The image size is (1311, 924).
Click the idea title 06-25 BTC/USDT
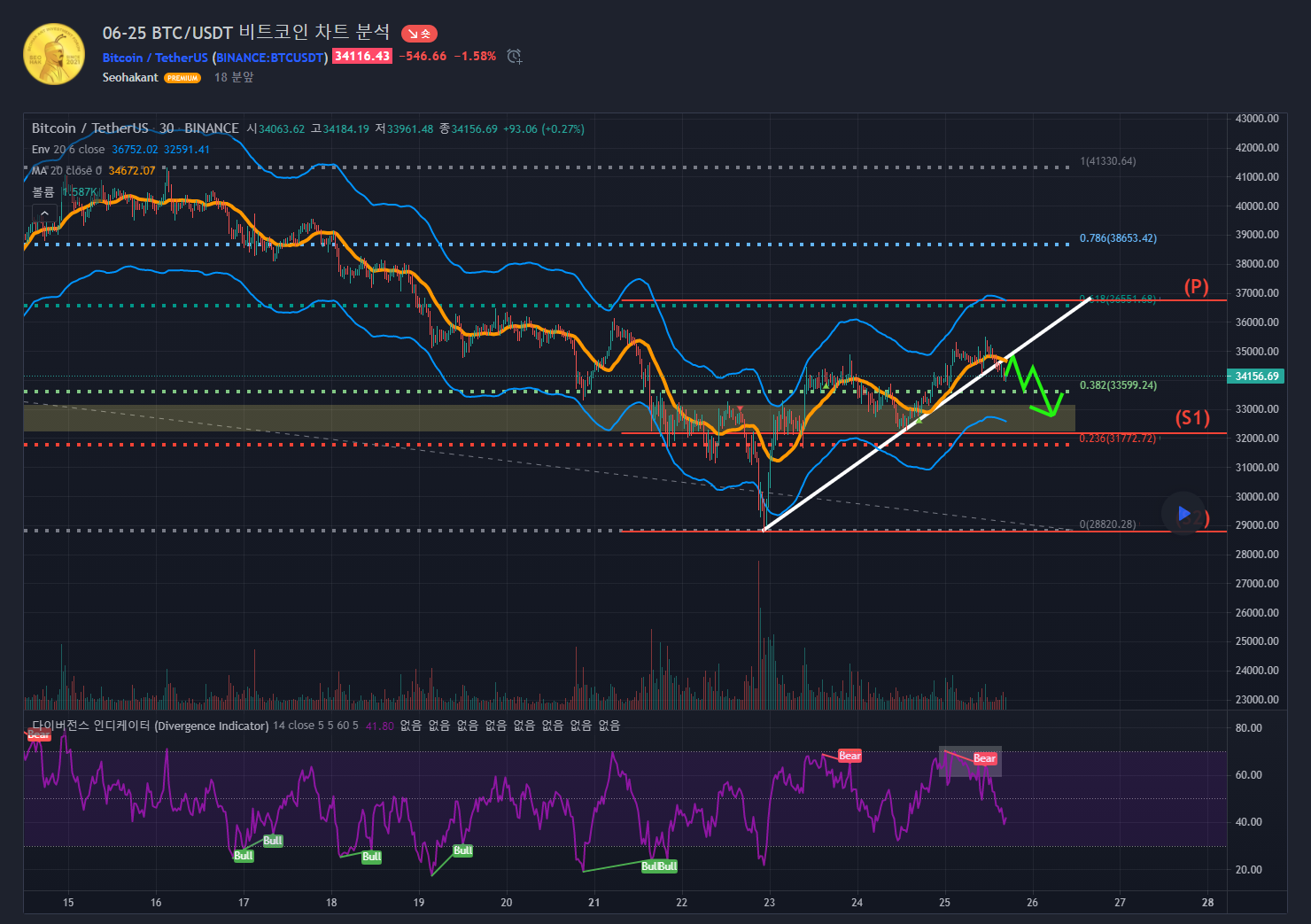pyautogui.click(x=245, y=33)
